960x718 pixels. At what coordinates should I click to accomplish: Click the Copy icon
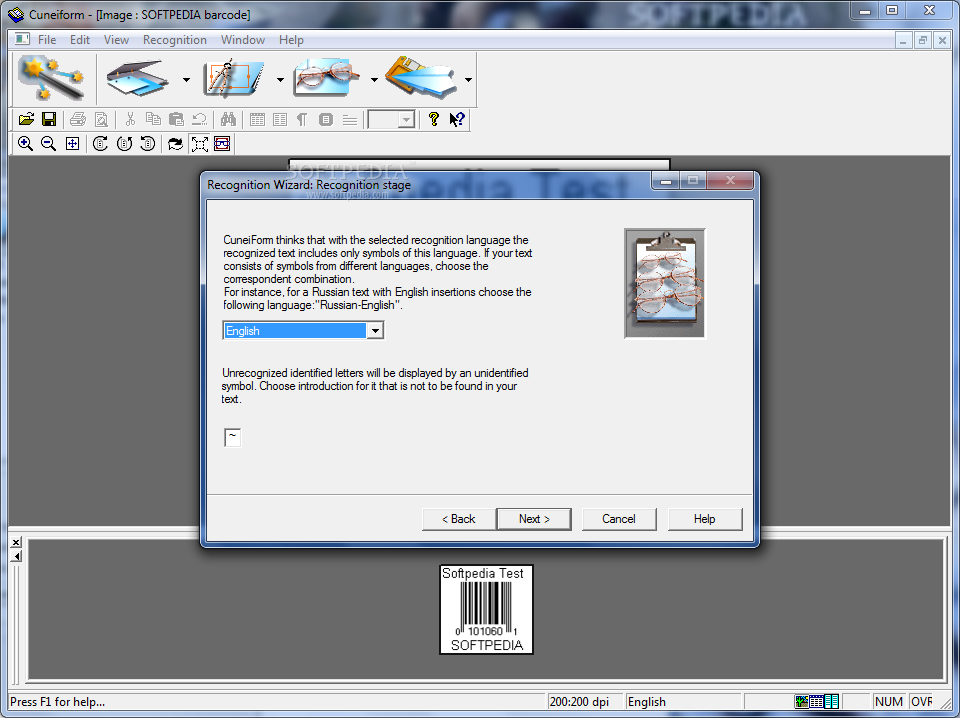tap(153, 119)
